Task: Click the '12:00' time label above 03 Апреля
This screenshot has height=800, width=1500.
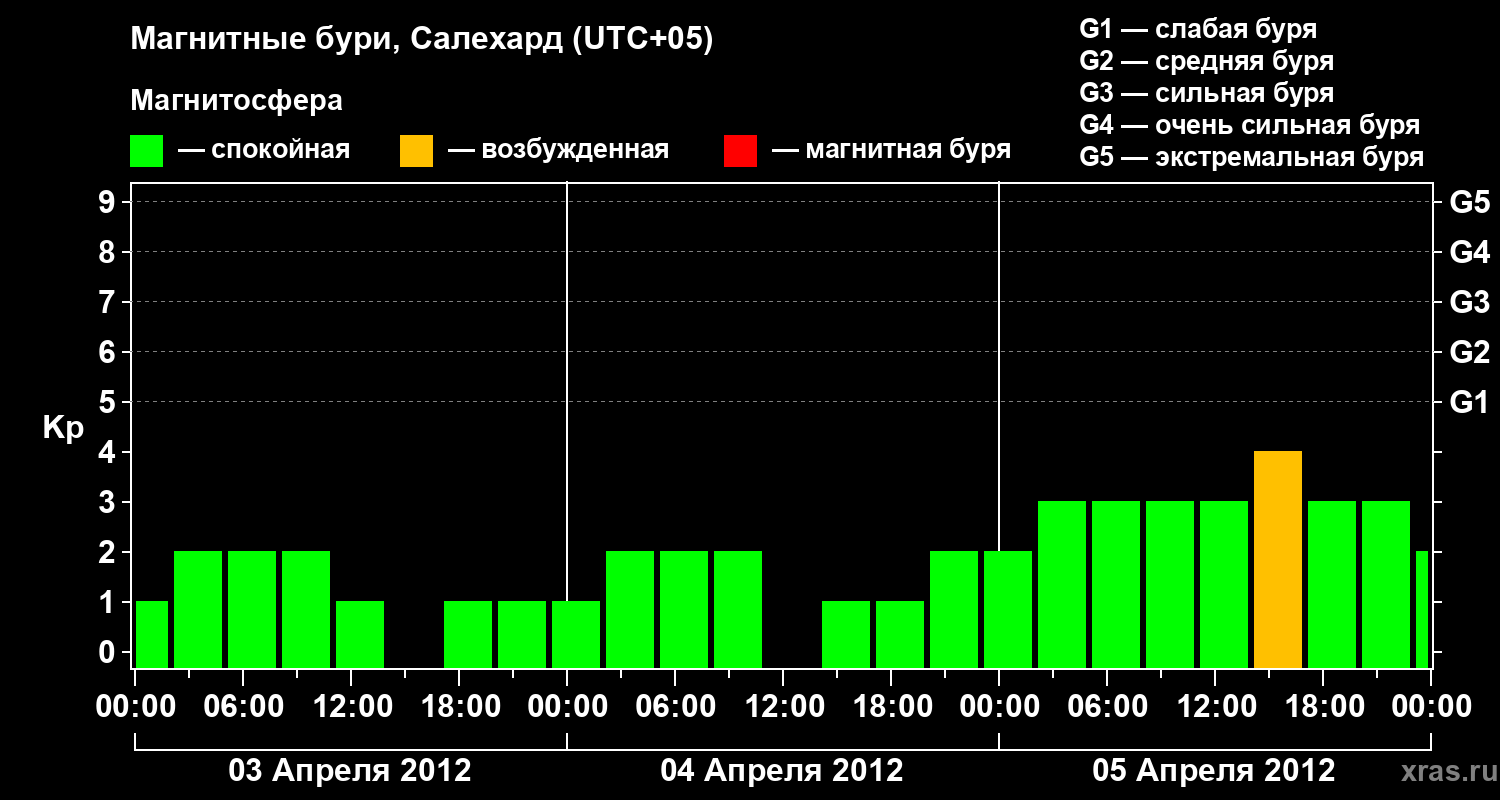Action: (351, 707)
